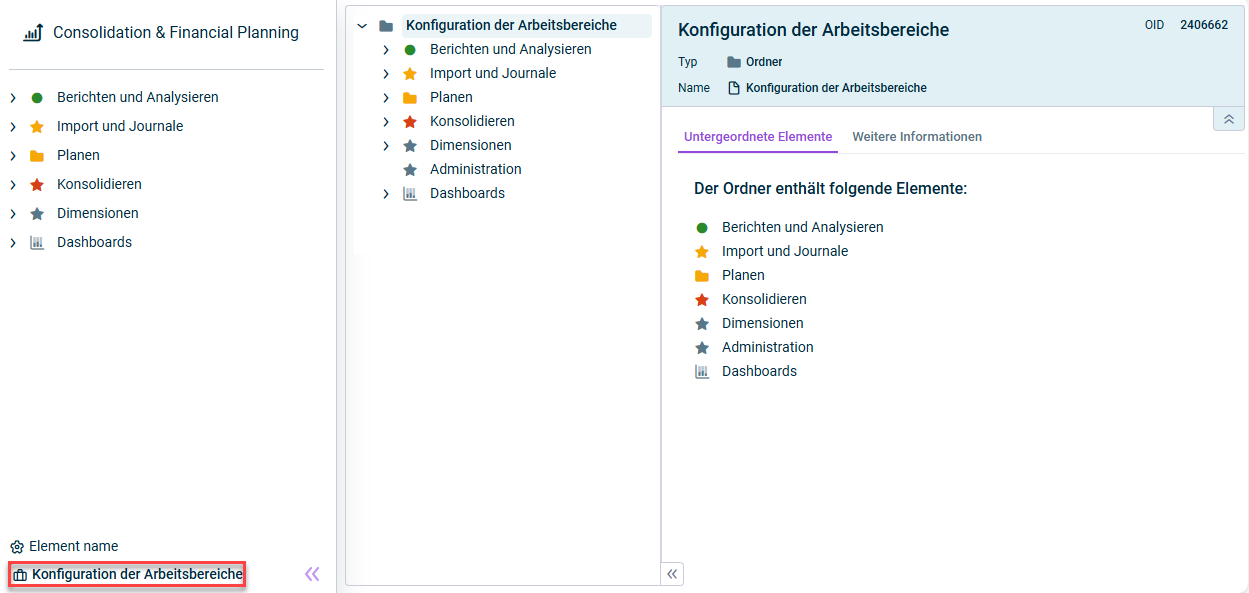1249x593 pixels.
Task: Open Import und Journale in folder elements list
Action: 785,252
